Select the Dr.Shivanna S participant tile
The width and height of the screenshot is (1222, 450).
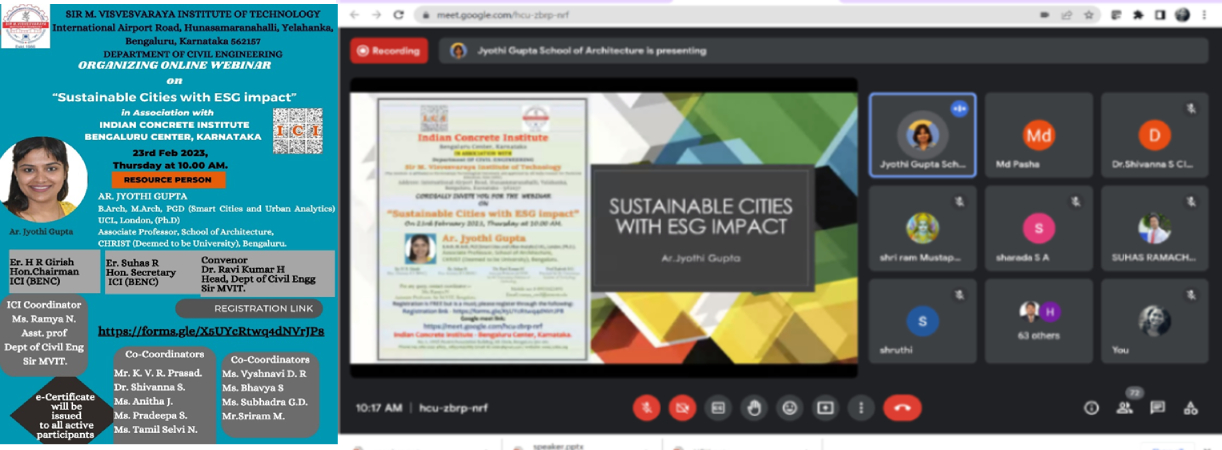[x=1155, y=135]
